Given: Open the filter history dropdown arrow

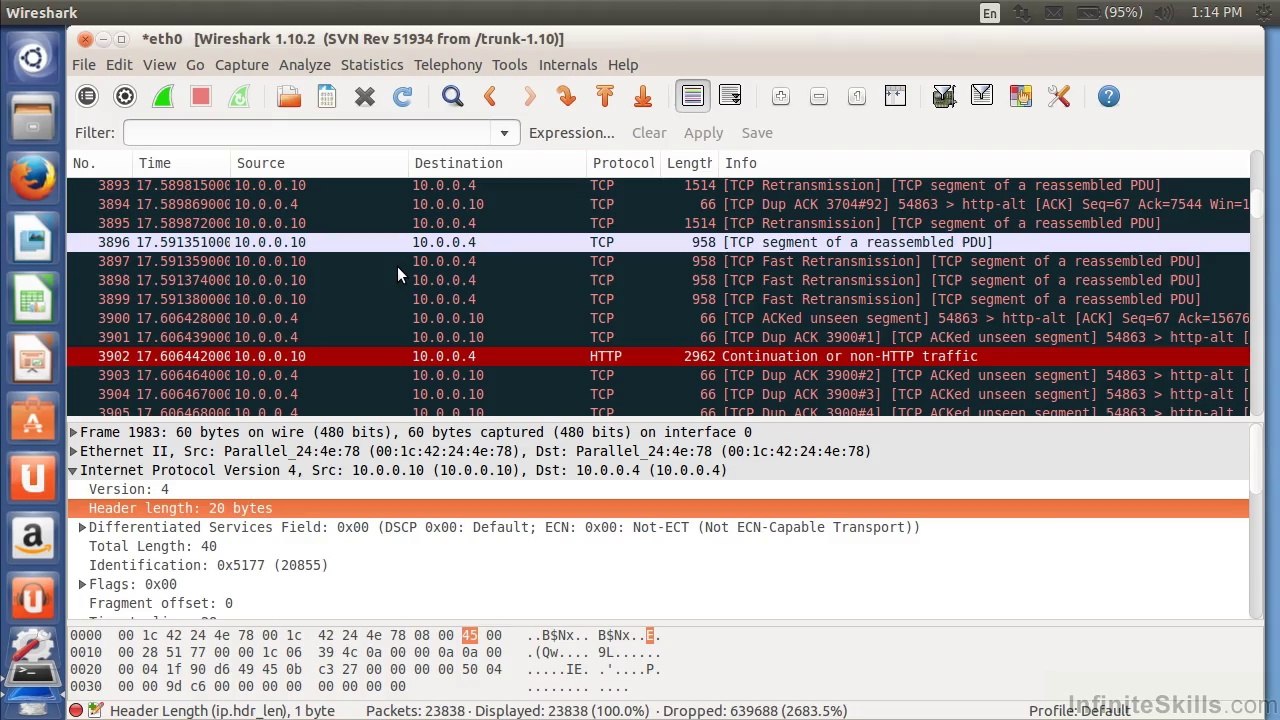Looking at the screenshot, I should 504,133.
